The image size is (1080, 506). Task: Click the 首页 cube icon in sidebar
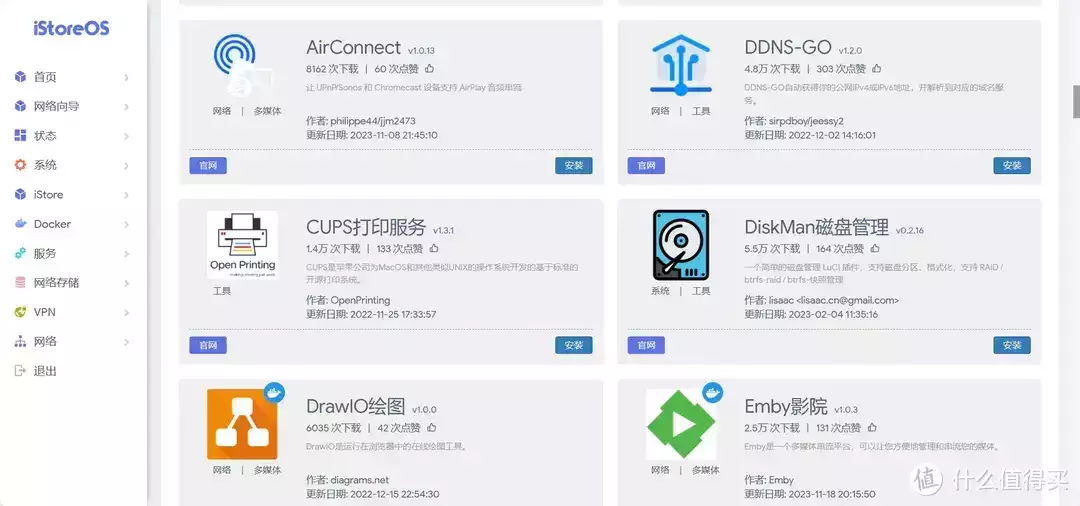click(x=20, y=77)
